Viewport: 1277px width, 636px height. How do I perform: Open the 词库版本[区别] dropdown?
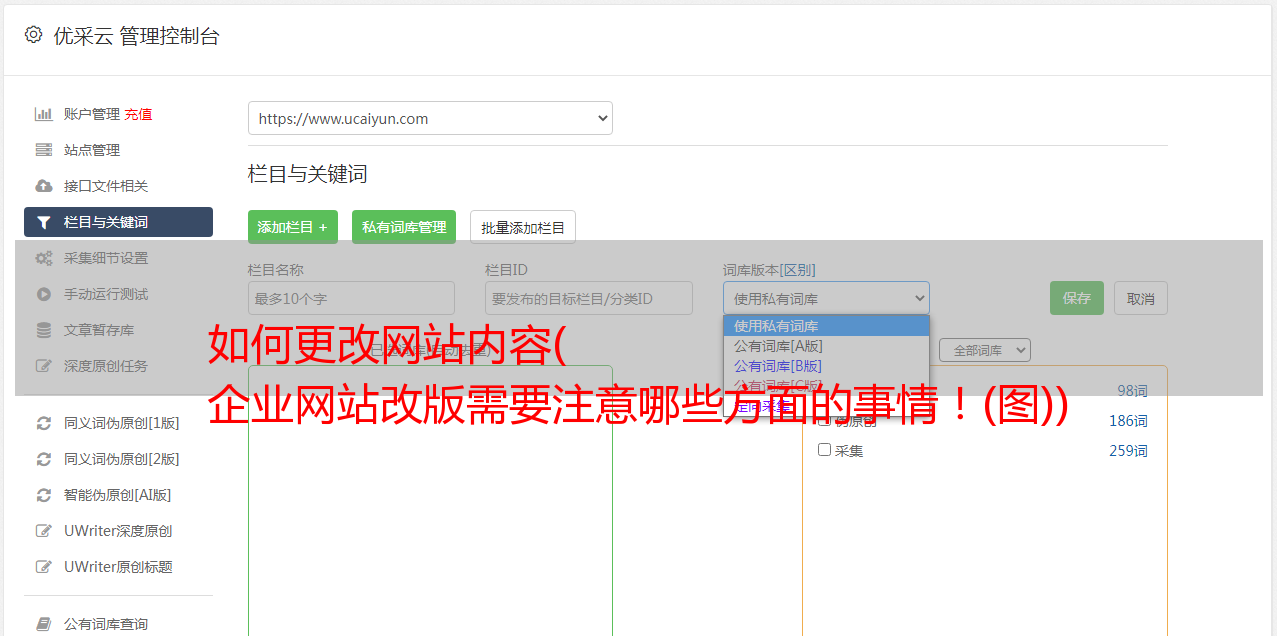point(826,298)
